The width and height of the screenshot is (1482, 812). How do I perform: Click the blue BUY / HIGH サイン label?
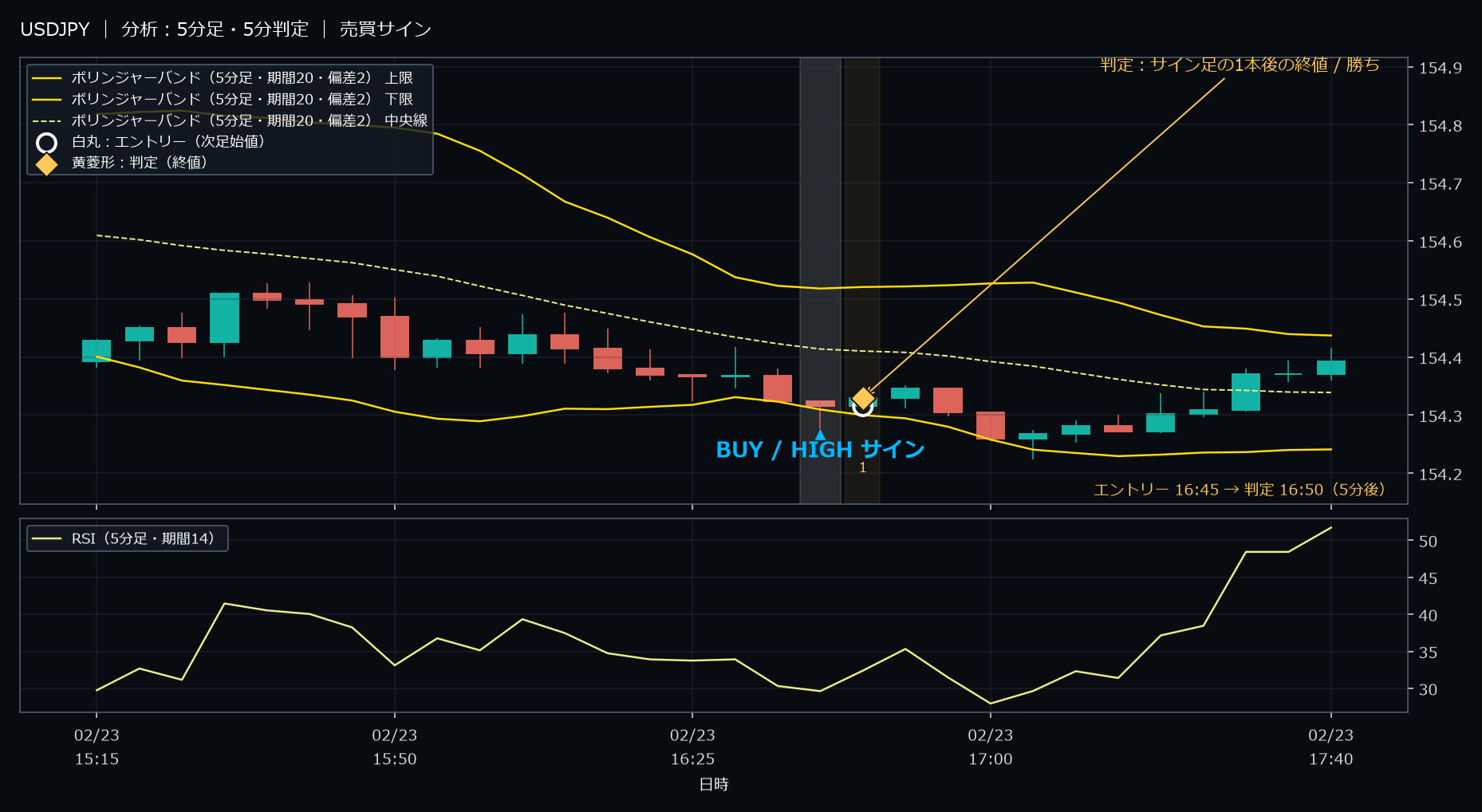[820, 450]
